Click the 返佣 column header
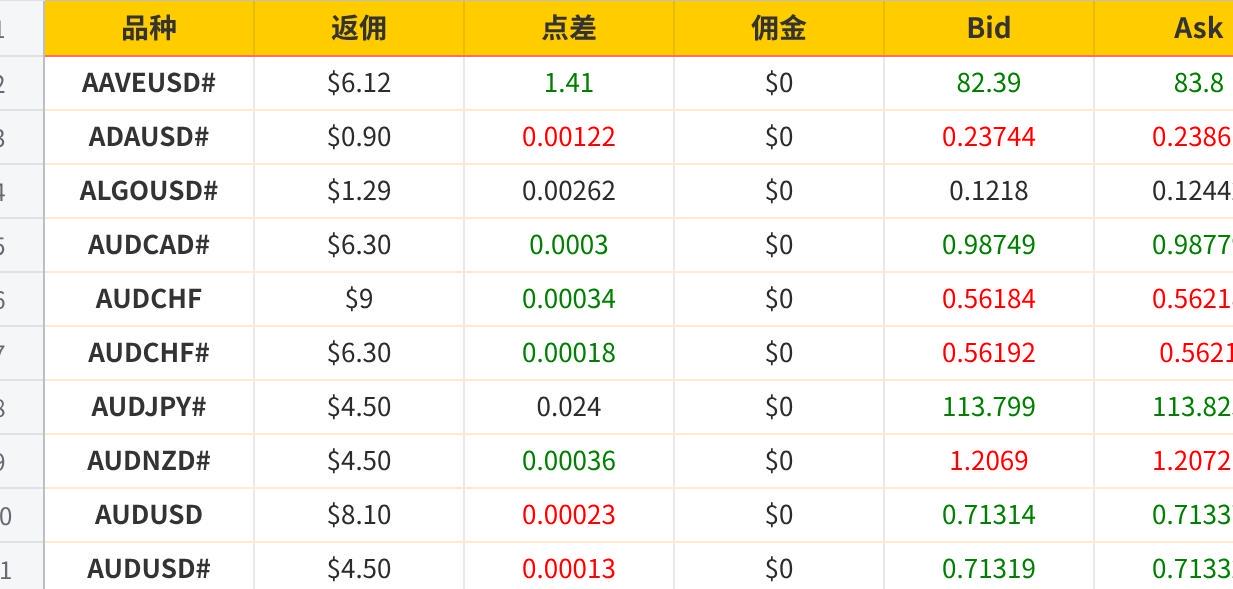The width and height of the screenshot is (1233, 589). 359,28
